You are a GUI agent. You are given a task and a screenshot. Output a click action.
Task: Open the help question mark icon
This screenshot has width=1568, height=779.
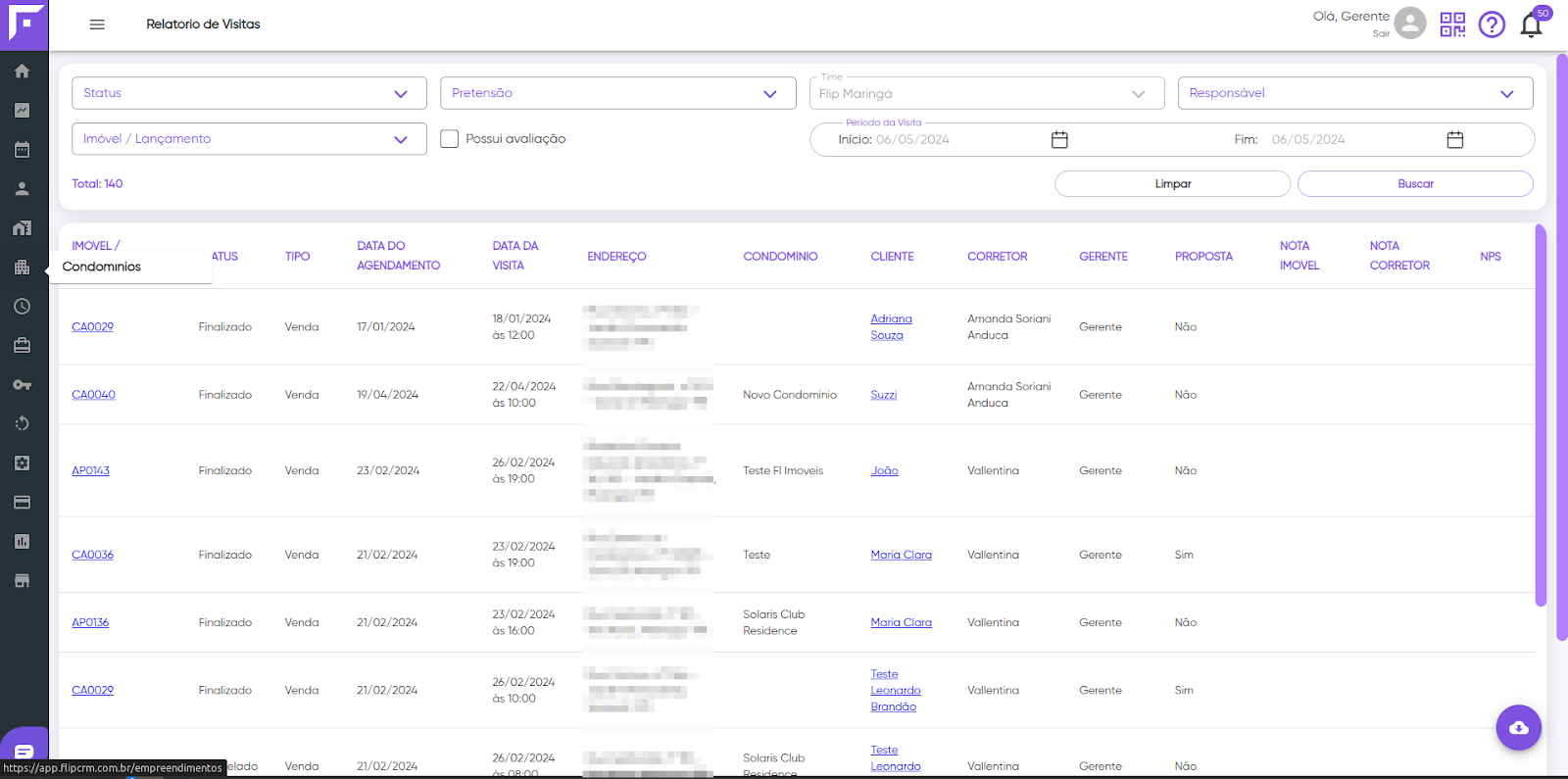point(1492,24)
